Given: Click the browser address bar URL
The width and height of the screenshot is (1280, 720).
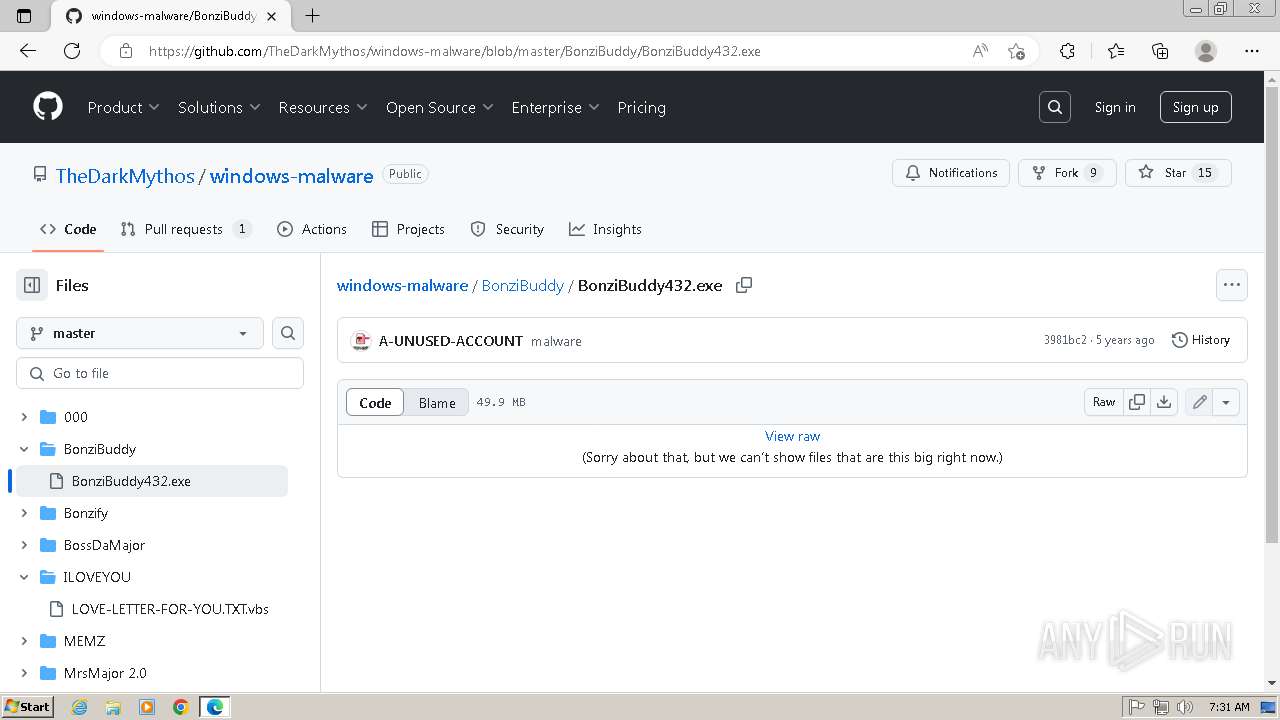Looking at the screenshot, I should (x=455, y=51).
